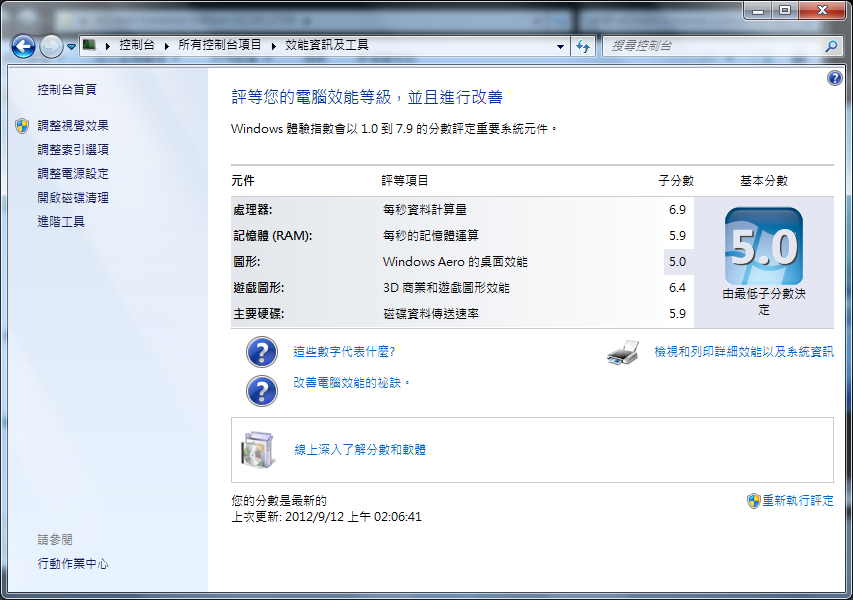This screenshot has height=600, width=853.
Task: Click the printer icon
Action: (623, 352)
